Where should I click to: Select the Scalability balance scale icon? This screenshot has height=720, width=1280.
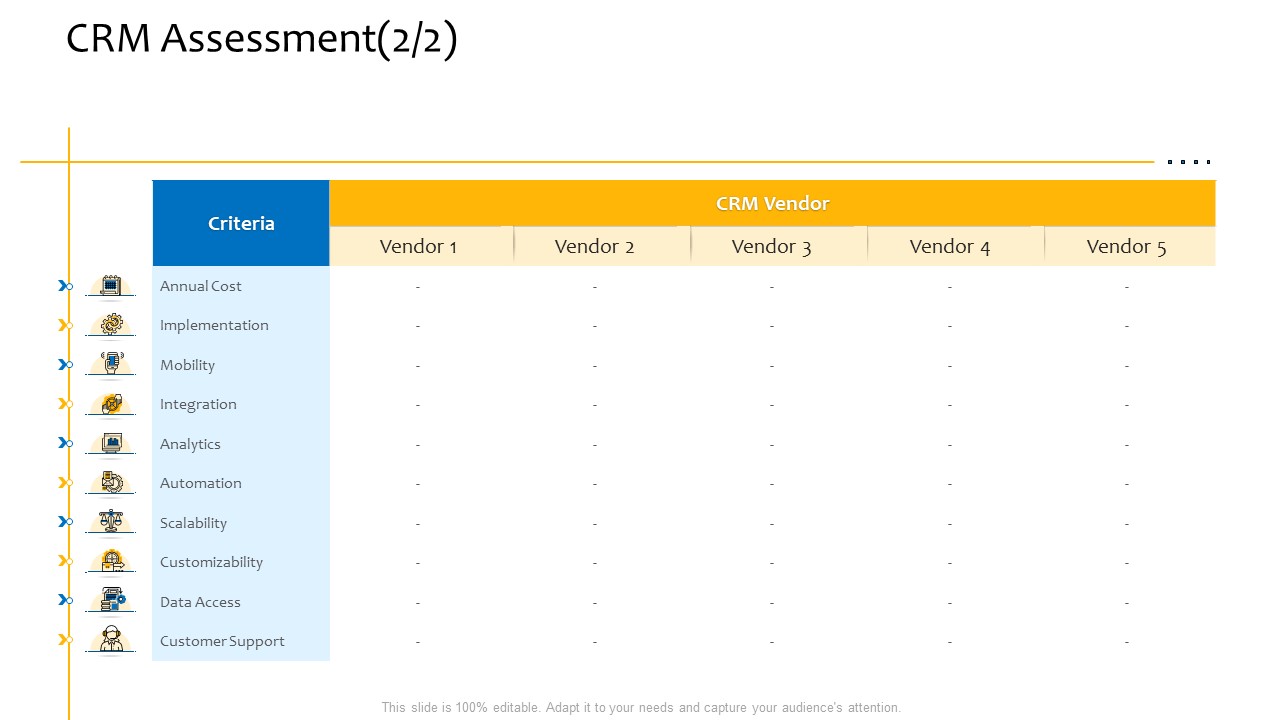[x=111, y=522]
